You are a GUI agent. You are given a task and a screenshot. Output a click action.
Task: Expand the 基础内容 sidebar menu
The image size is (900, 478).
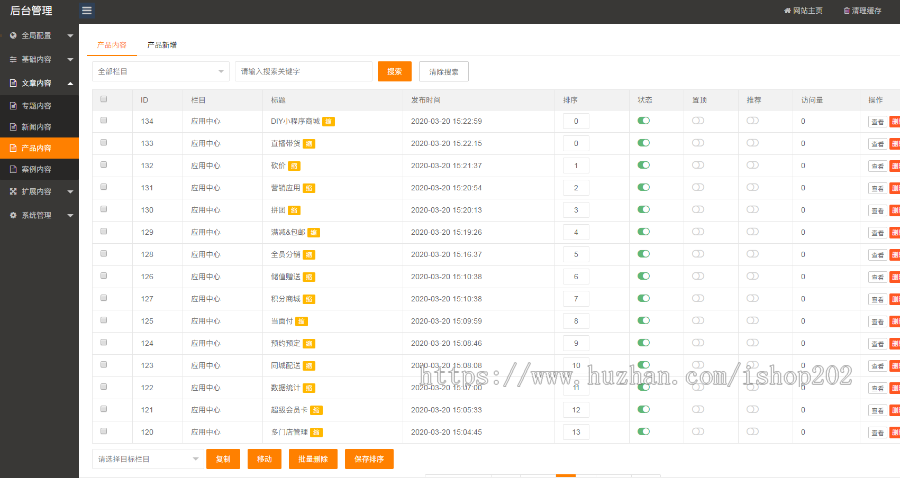tap(40, 59)
